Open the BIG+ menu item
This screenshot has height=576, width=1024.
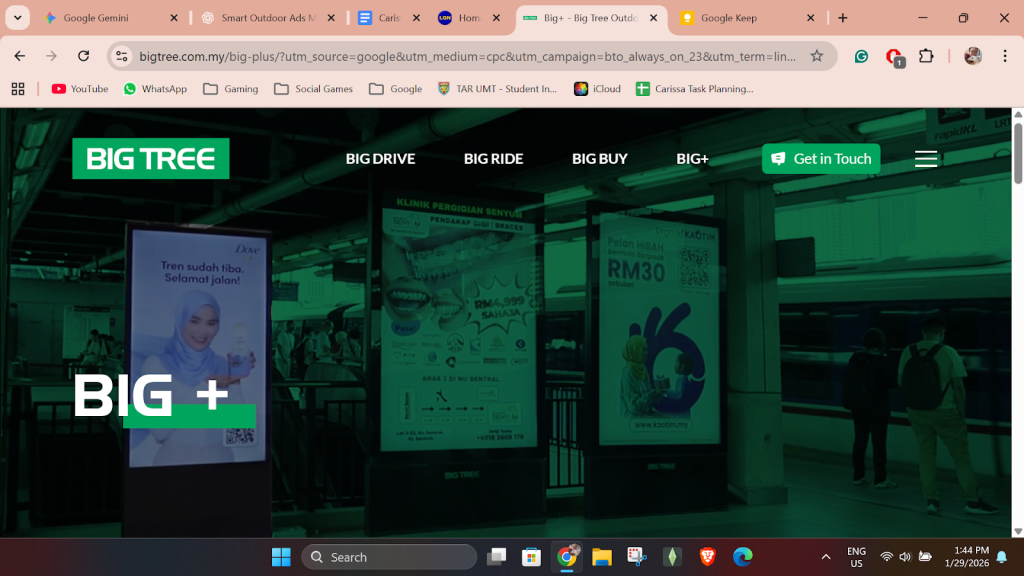click(x=692, y=159)
